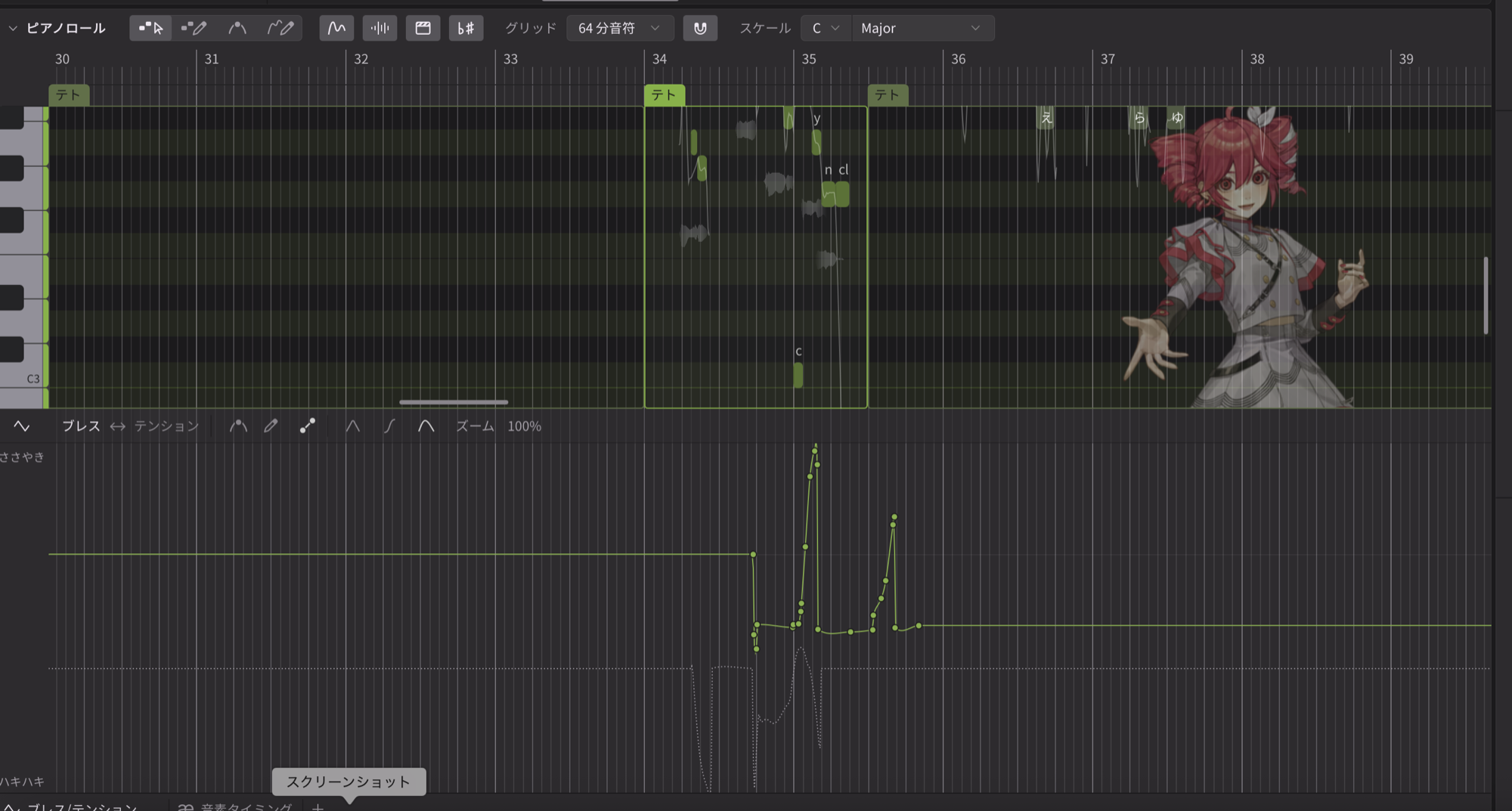1512x811 pixels.
Task: Select the ブレス parameter label
Action: (81, 426)
